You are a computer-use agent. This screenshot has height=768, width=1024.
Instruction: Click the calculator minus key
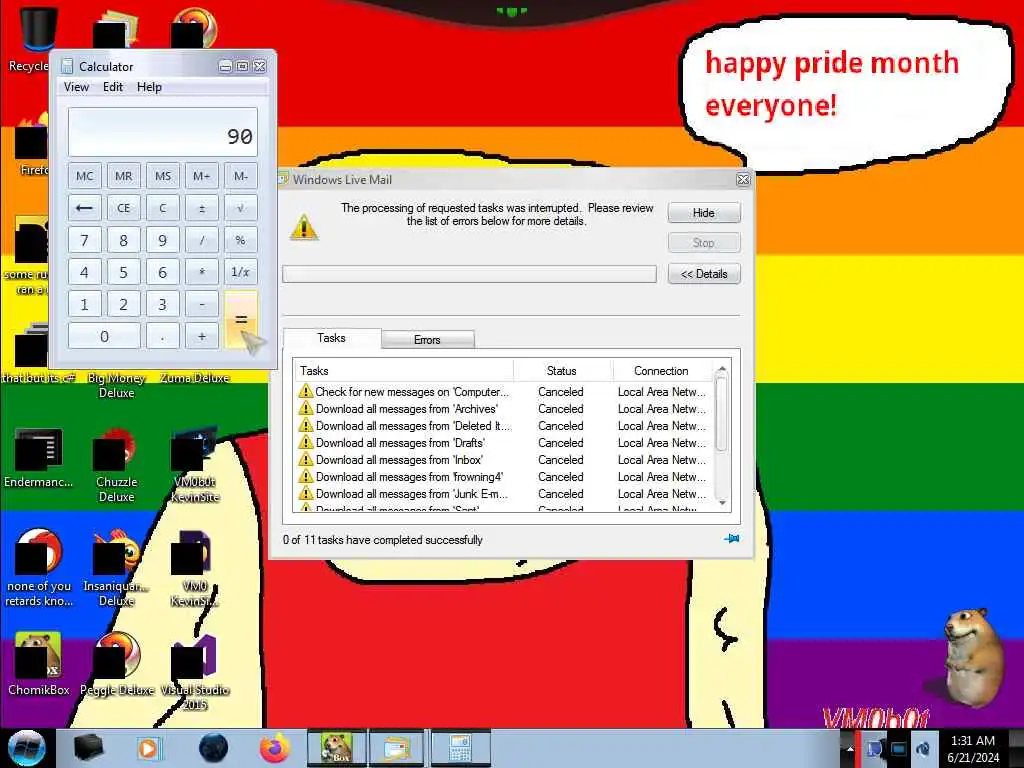click(x=202, y=304)
